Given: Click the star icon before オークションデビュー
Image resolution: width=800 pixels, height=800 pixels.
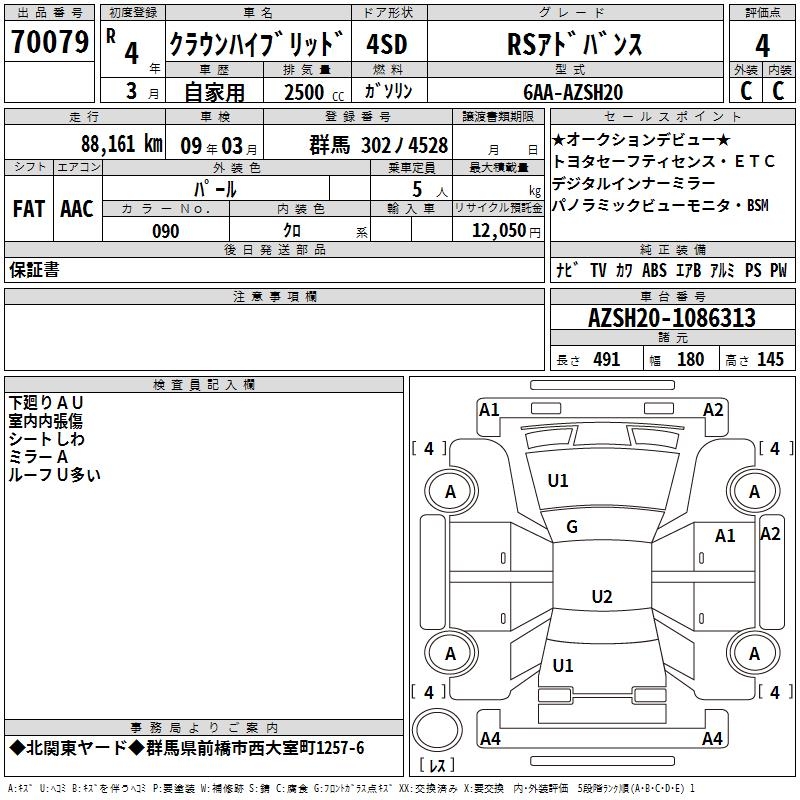Looking at the screenshot, I should click(559, 139).
